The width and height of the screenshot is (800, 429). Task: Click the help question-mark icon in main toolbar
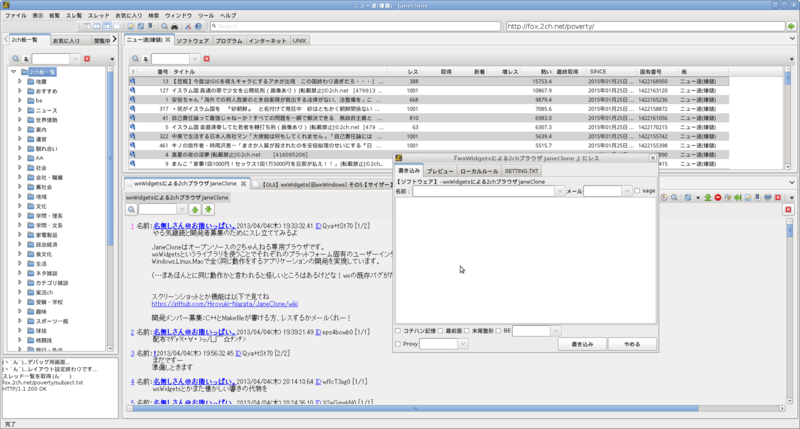[198, 26]
